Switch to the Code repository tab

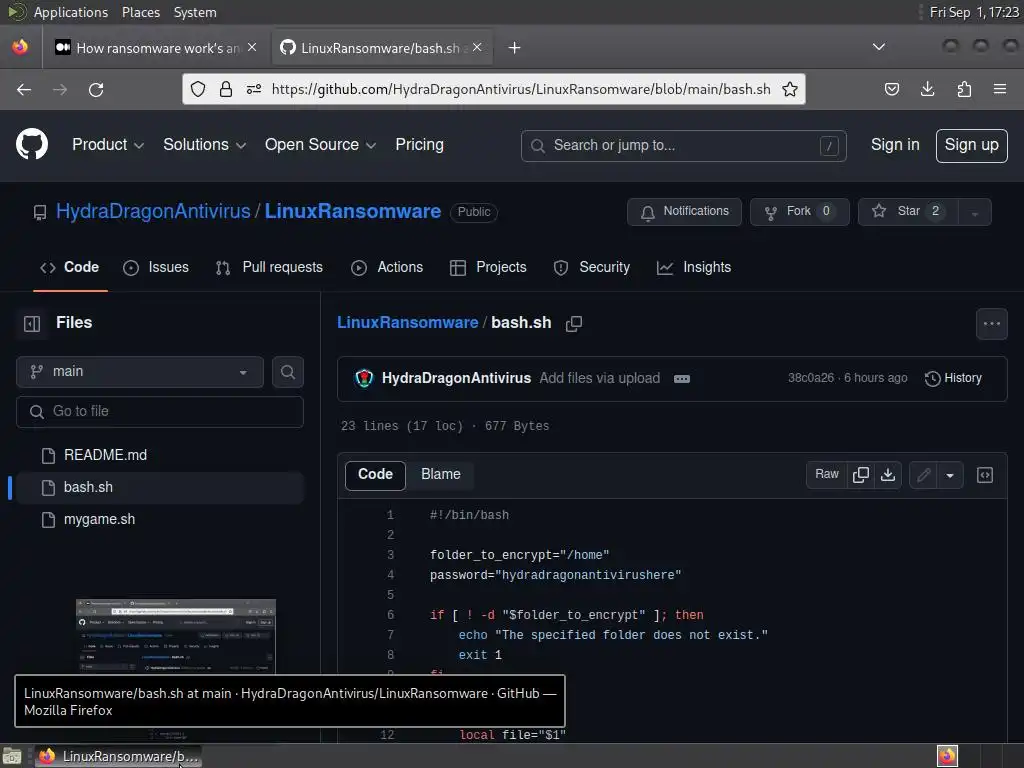point(70,267)
